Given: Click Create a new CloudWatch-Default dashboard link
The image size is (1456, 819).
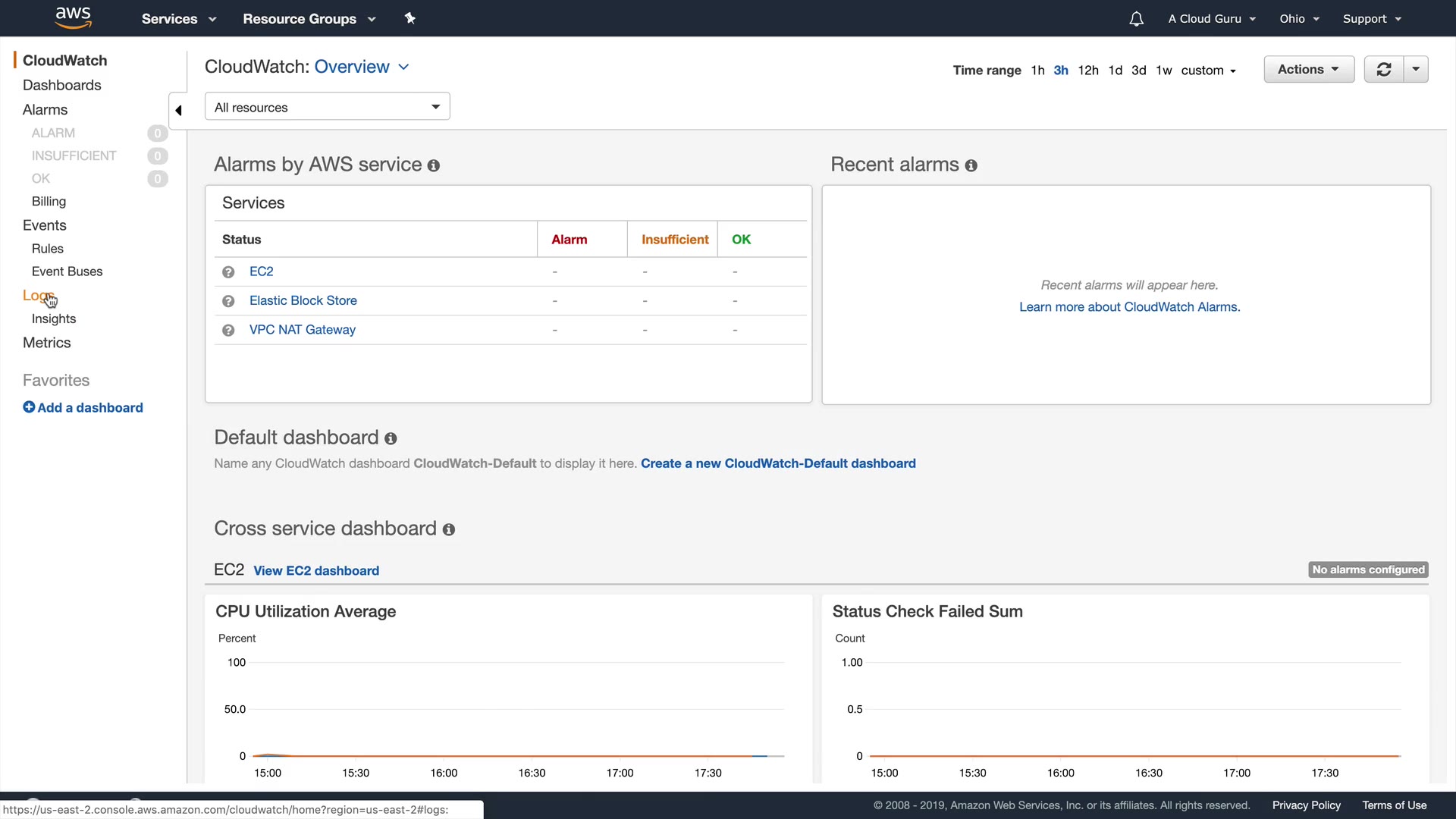Looking at the screenshot, I should (x=777, y=463).
